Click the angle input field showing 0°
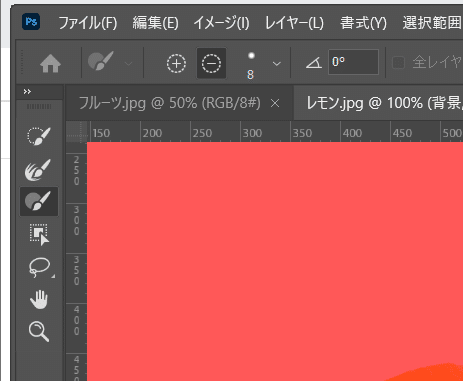The height and width of the screenshot is (381, 463). point(353,62)
